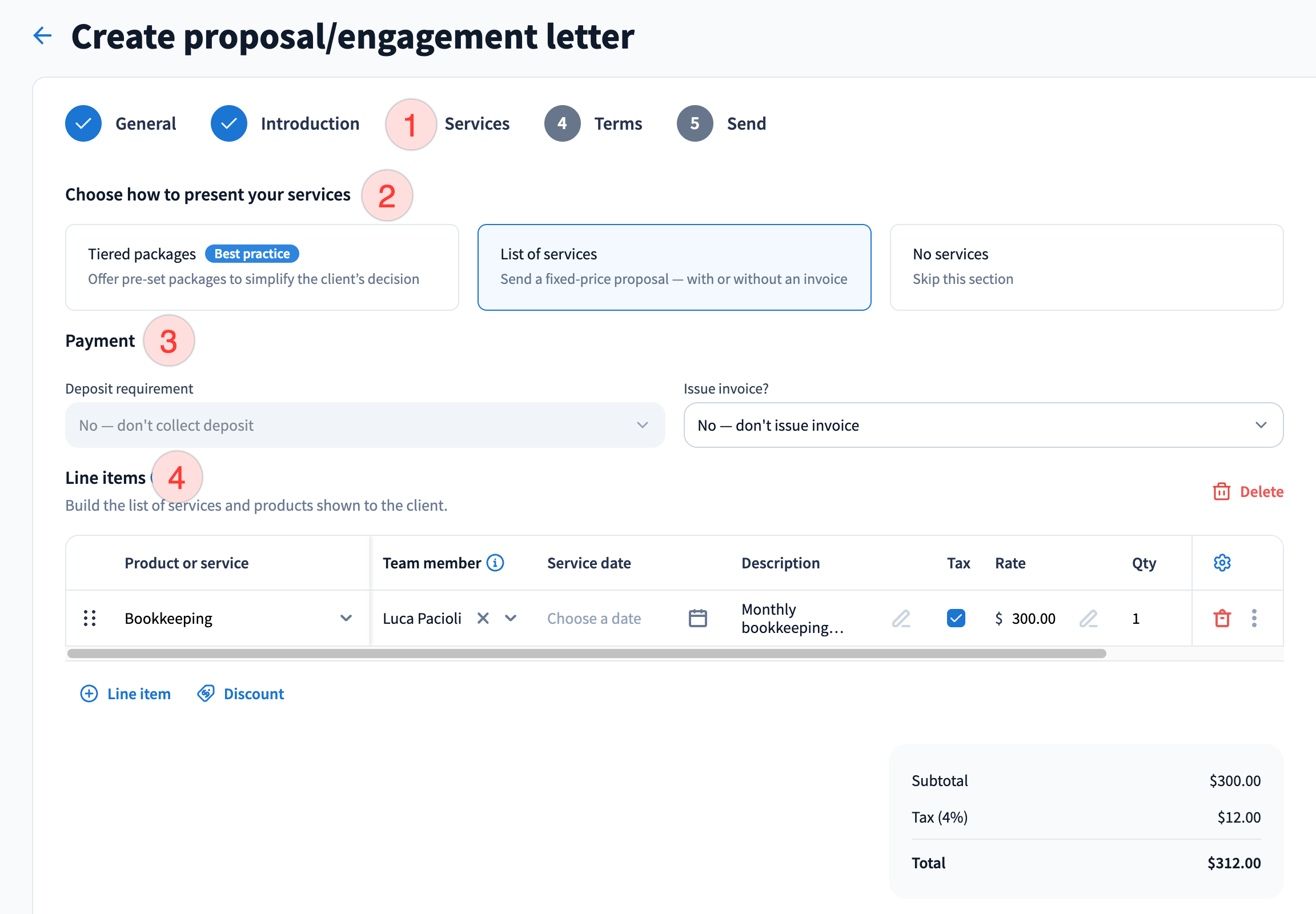Edit the rate with pencil icon

[x=1088, y=618]
